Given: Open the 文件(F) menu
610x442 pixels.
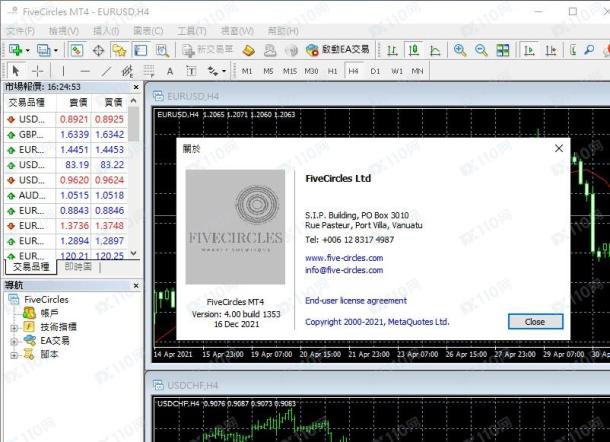Looking at the screenshot, I should pyautogui.click(x=21, y=31).
